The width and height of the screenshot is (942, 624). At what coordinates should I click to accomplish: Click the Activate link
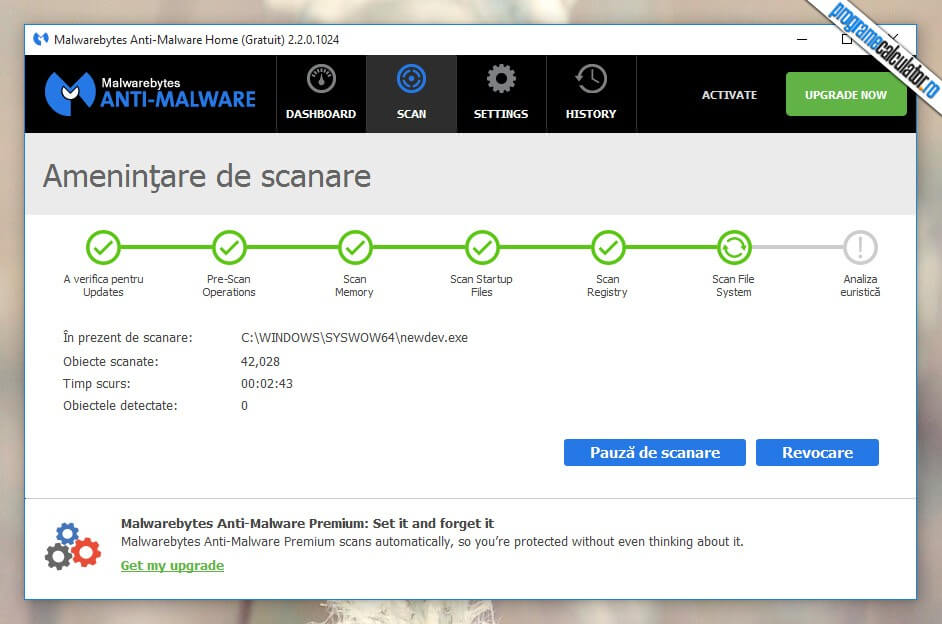click(x=729, y=95)
